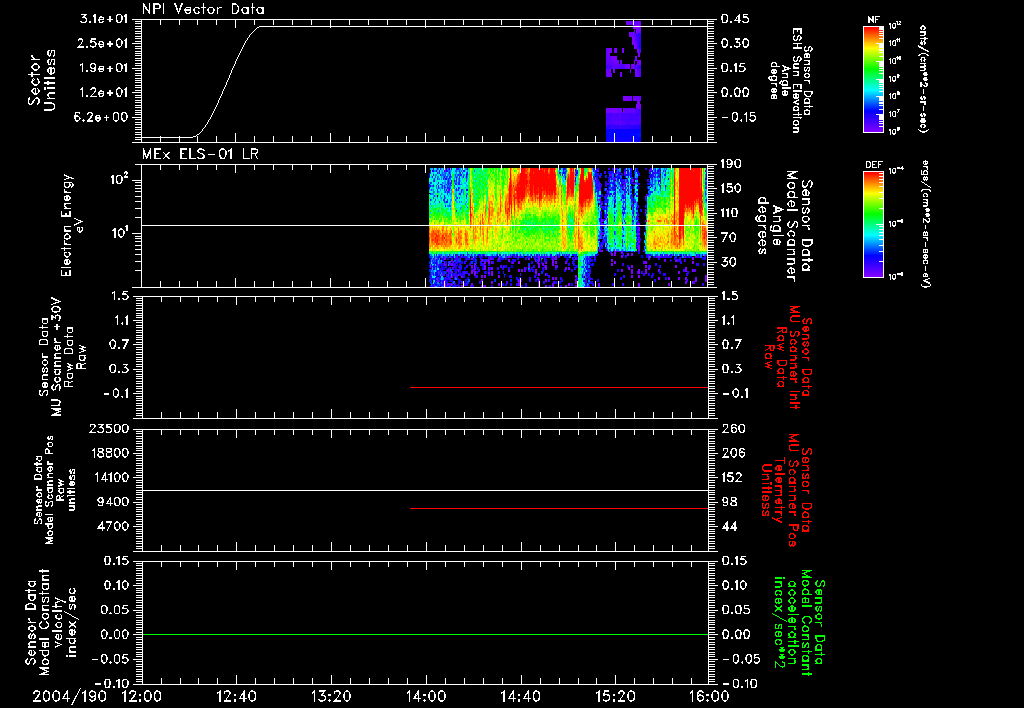Click the "NF" heading above the color bar
Screen dimensions: 1024x708
click(x=873, y=20)
